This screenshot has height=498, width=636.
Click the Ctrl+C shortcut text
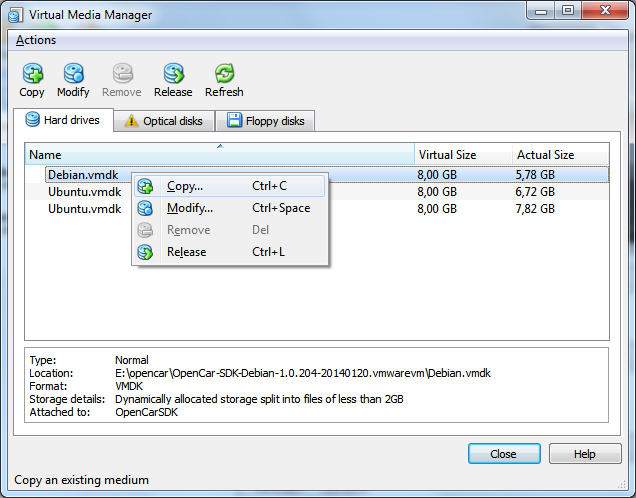tap(269, 186)
